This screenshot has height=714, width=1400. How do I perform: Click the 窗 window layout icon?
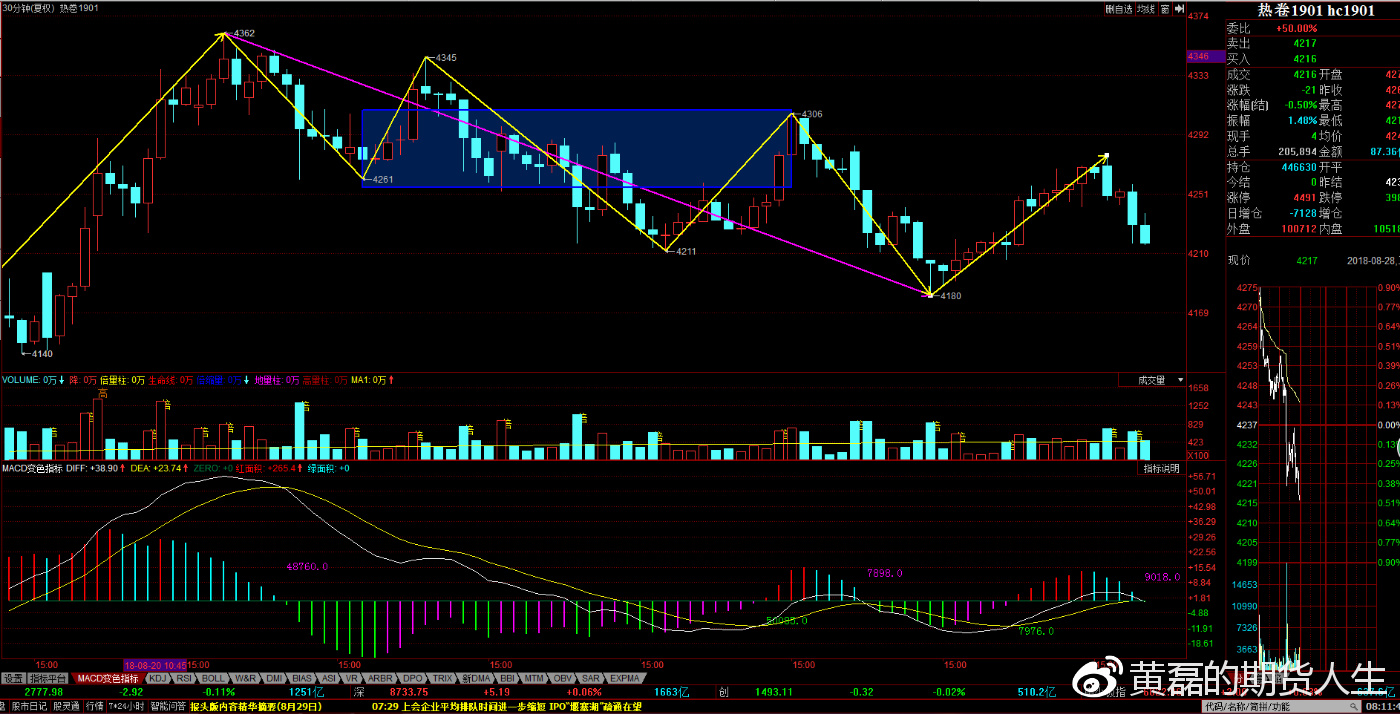coord(1166,9)
